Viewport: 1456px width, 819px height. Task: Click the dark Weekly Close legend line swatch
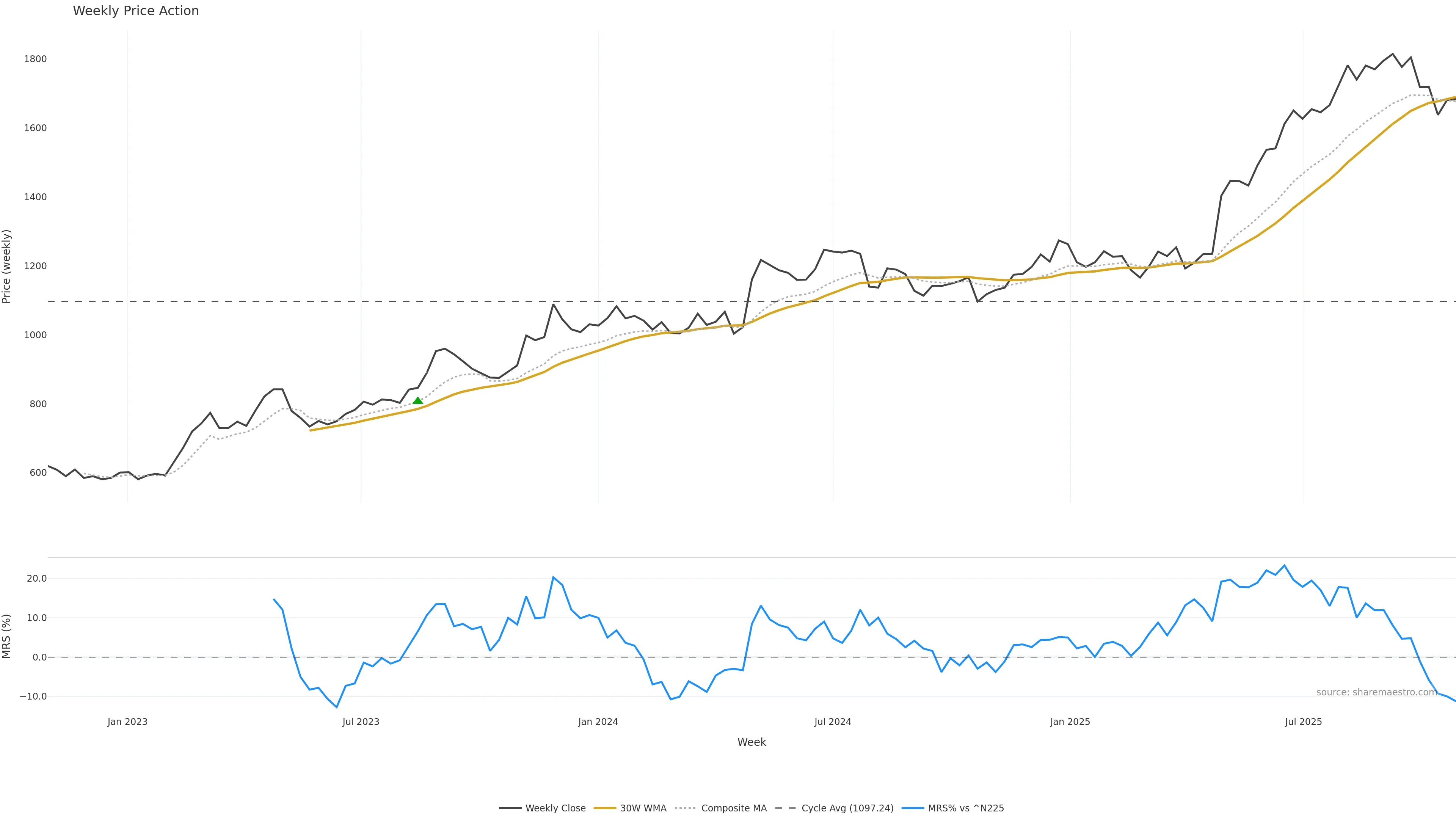click(x=510, y=808)
